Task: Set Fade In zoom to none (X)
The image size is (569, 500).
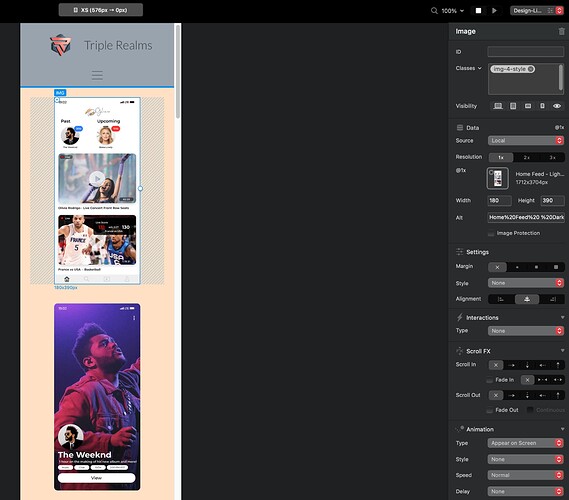Action: coord(527,380)
